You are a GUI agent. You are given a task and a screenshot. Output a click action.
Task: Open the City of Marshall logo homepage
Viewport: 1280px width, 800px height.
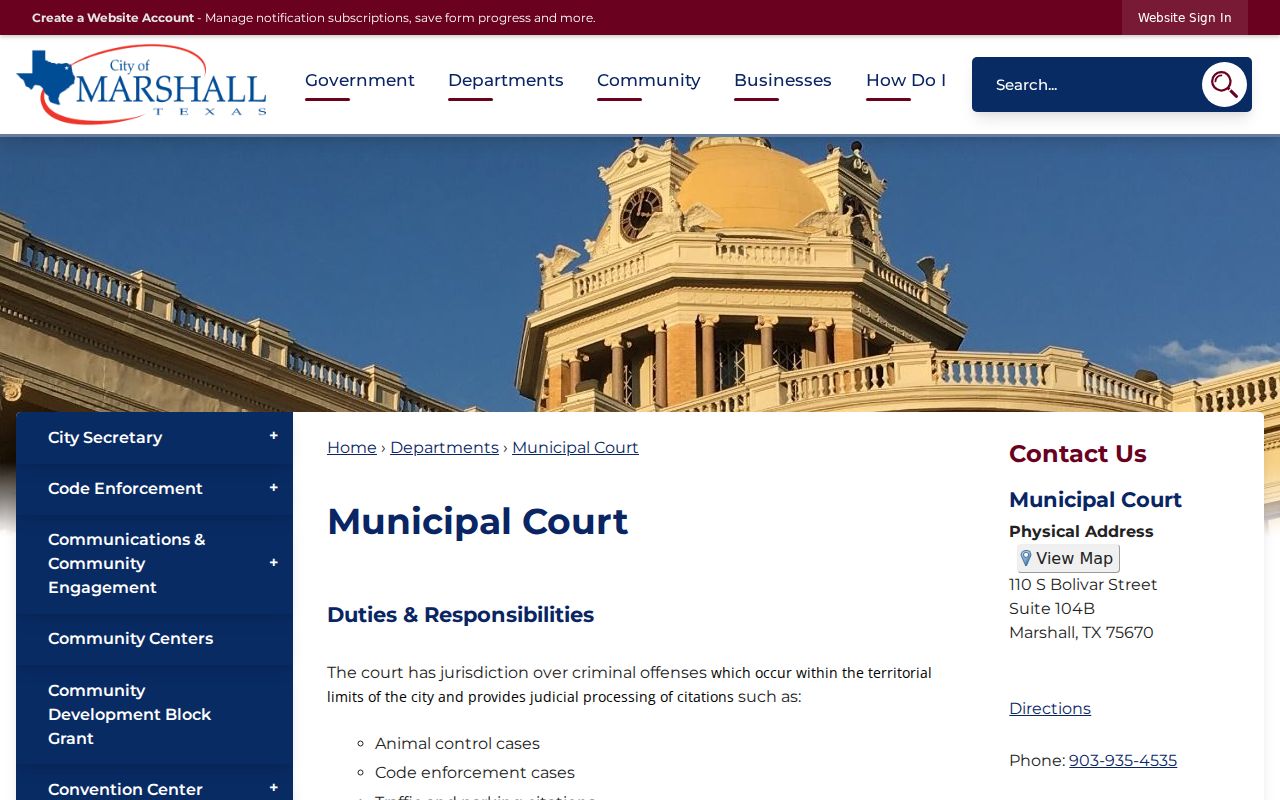click(x=142, y=84)
